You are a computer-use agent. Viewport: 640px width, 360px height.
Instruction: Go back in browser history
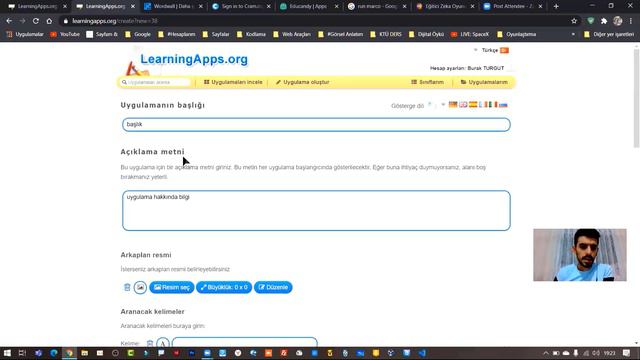(x=9, y=21)
